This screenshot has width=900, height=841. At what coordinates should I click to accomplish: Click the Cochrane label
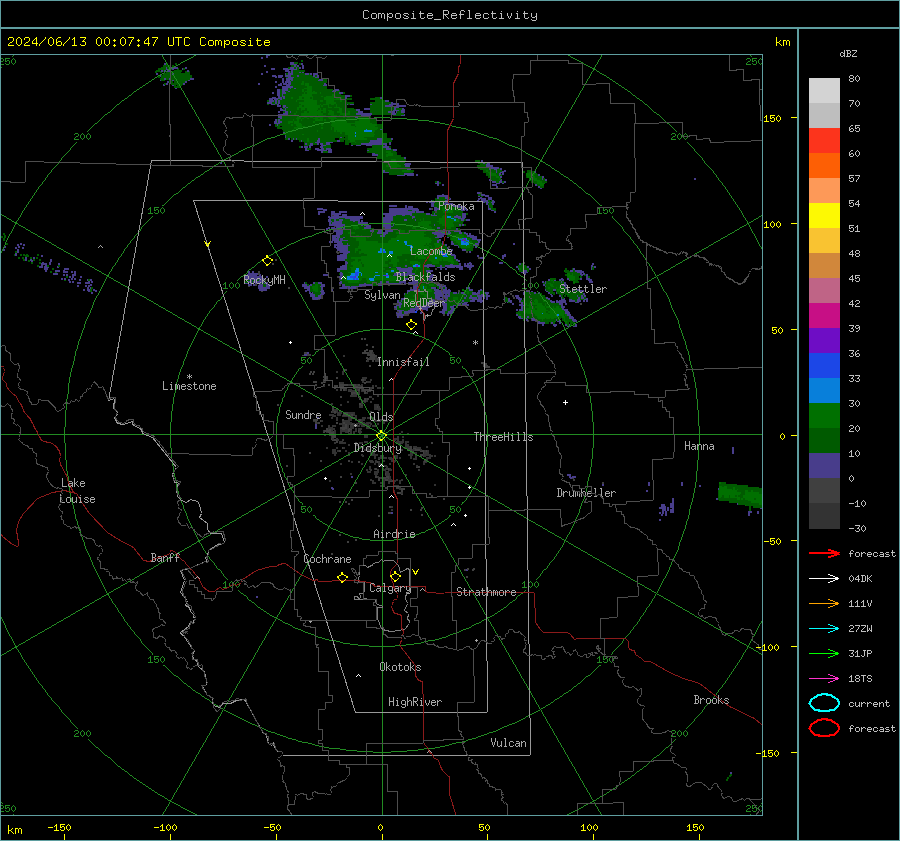pyautogui.click(x=327, y=559)
